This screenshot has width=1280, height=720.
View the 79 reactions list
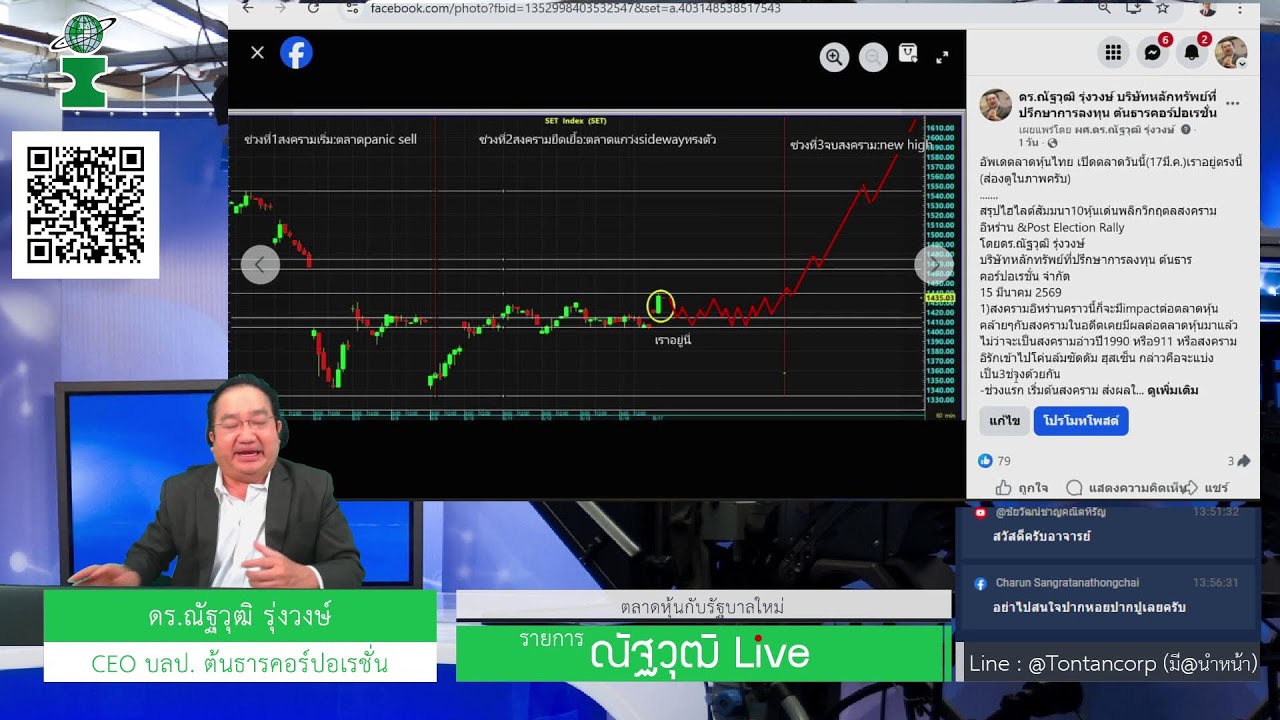click(995, 461)
